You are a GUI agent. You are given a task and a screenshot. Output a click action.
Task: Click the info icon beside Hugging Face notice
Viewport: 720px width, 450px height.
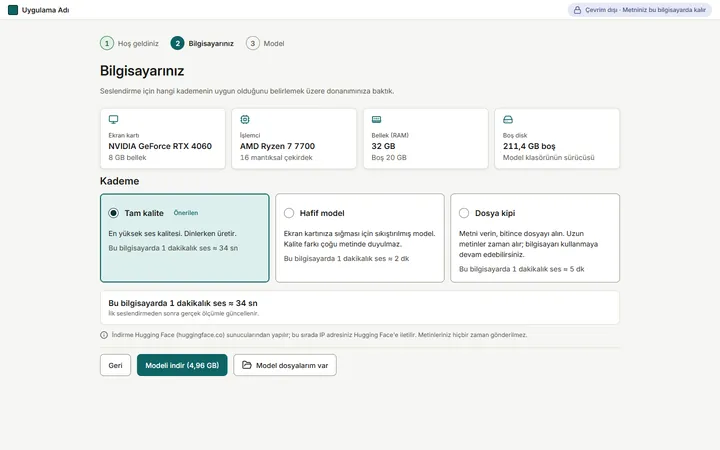click(104, 335)
